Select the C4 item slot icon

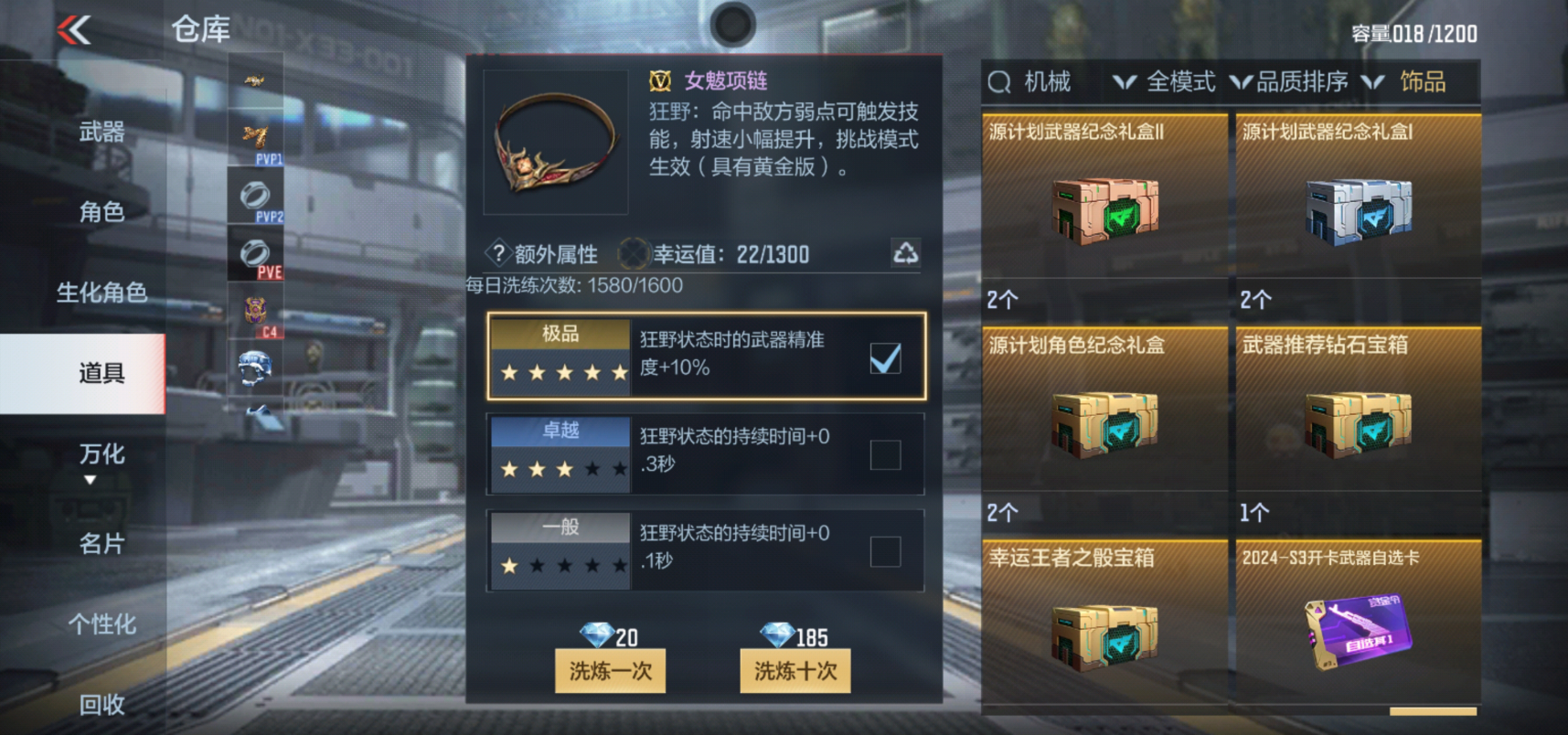tap(255, 311)
